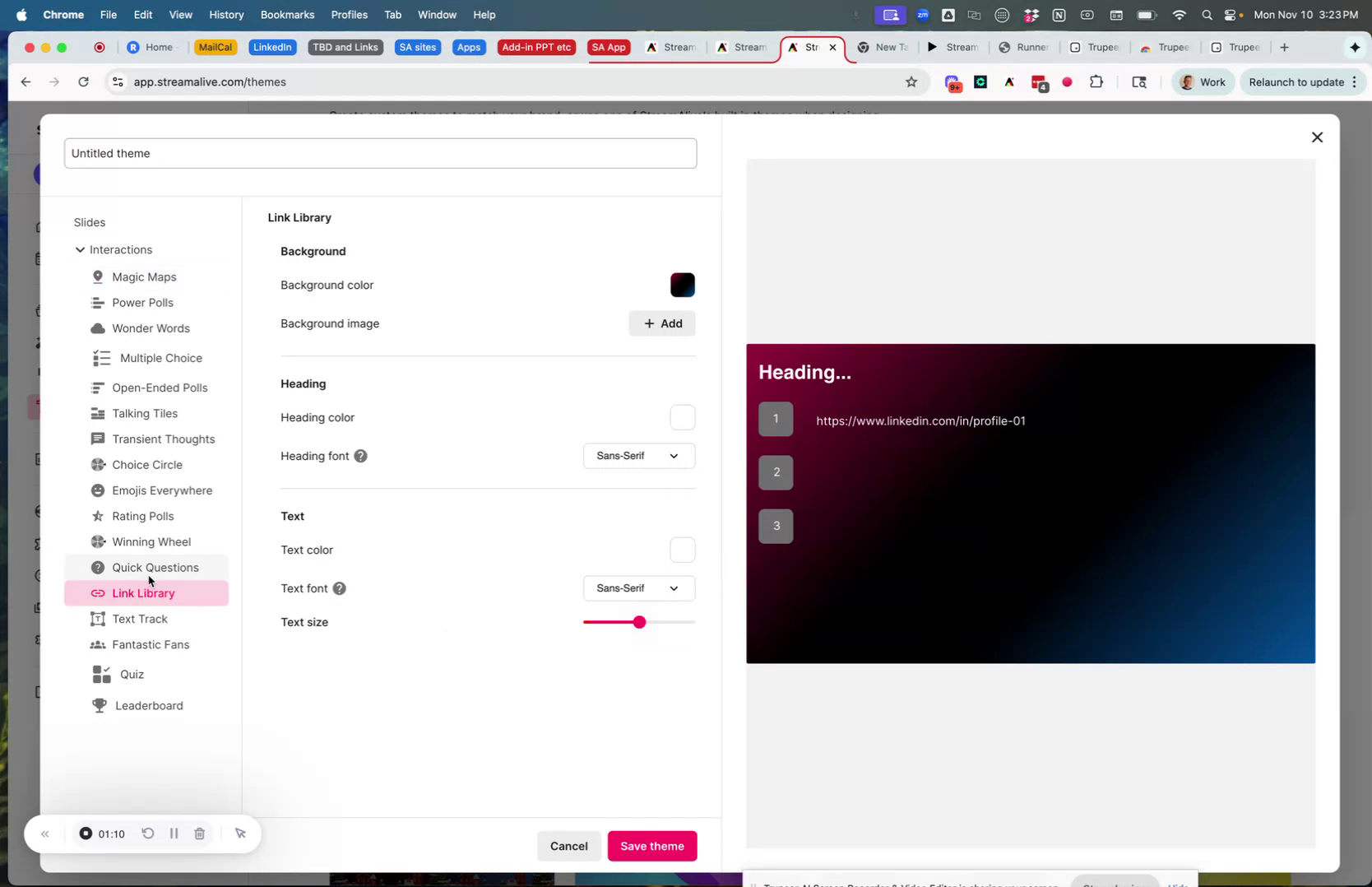This screenshot has height=887, width=1372.
Task: Open the Leaderboard interaction
Action: 148,705
